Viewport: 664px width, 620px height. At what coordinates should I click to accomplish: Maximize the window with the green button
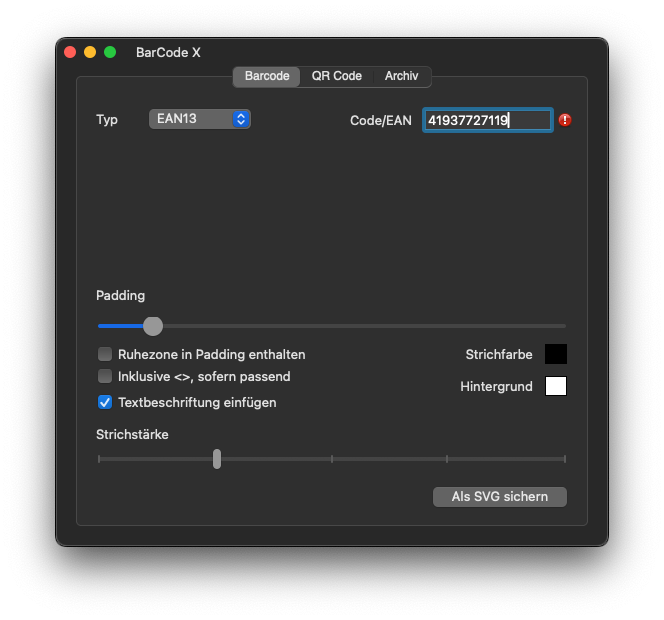(110, 52)
